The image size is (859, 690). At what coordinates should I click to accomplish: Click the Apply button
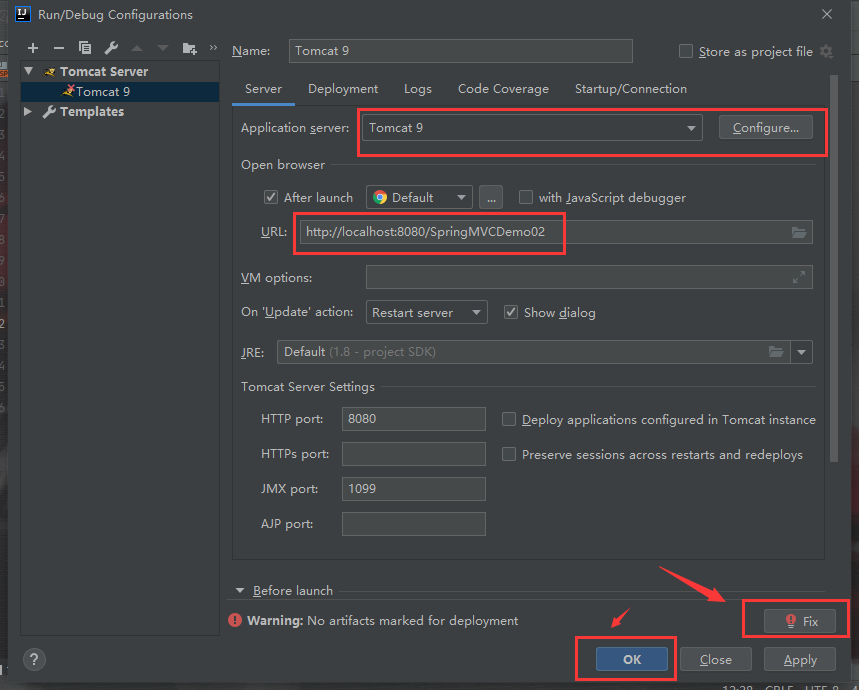coord(800,659)
